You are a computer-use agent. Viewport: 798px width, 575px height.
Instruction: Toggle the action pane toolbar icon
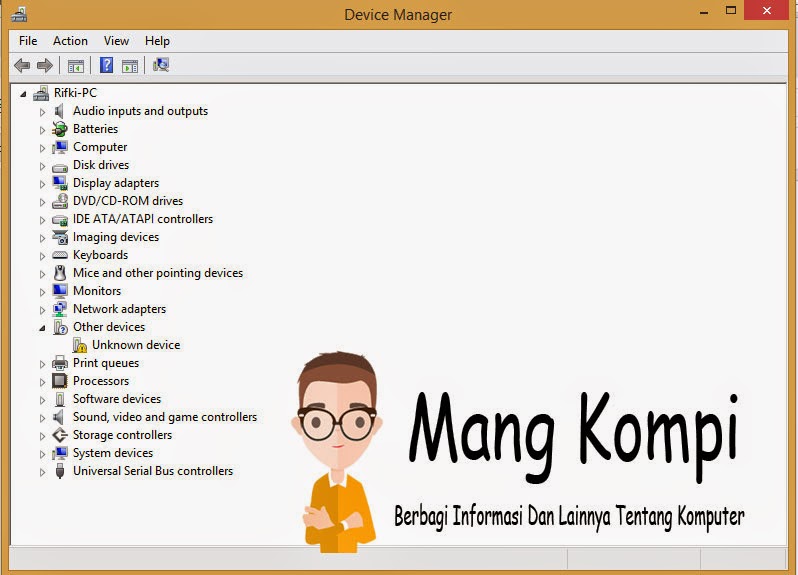point(130,66)
